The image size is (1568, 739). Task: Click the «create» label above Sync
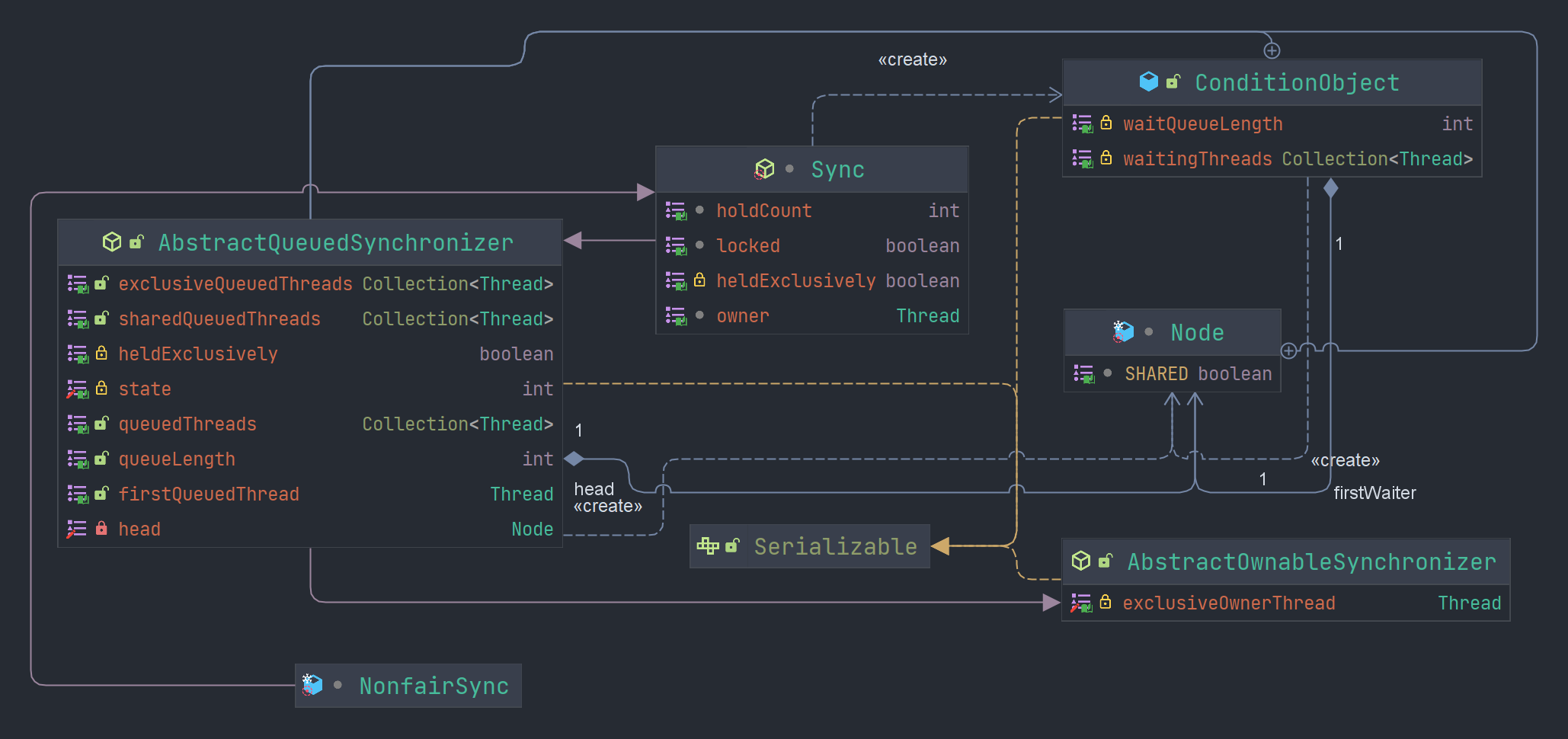(913, 59)
